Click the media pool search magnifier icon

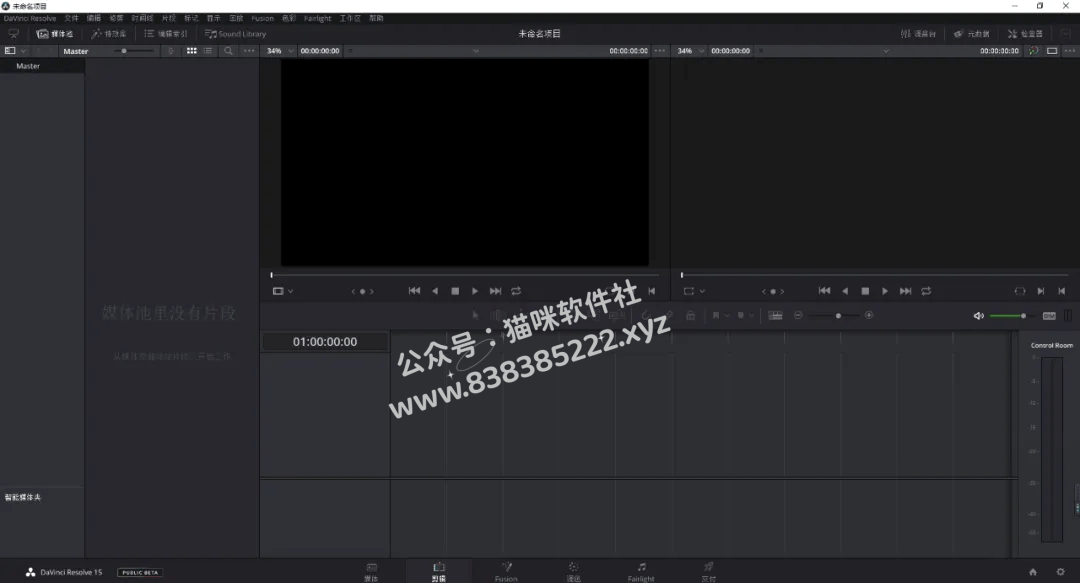(228, 51)
